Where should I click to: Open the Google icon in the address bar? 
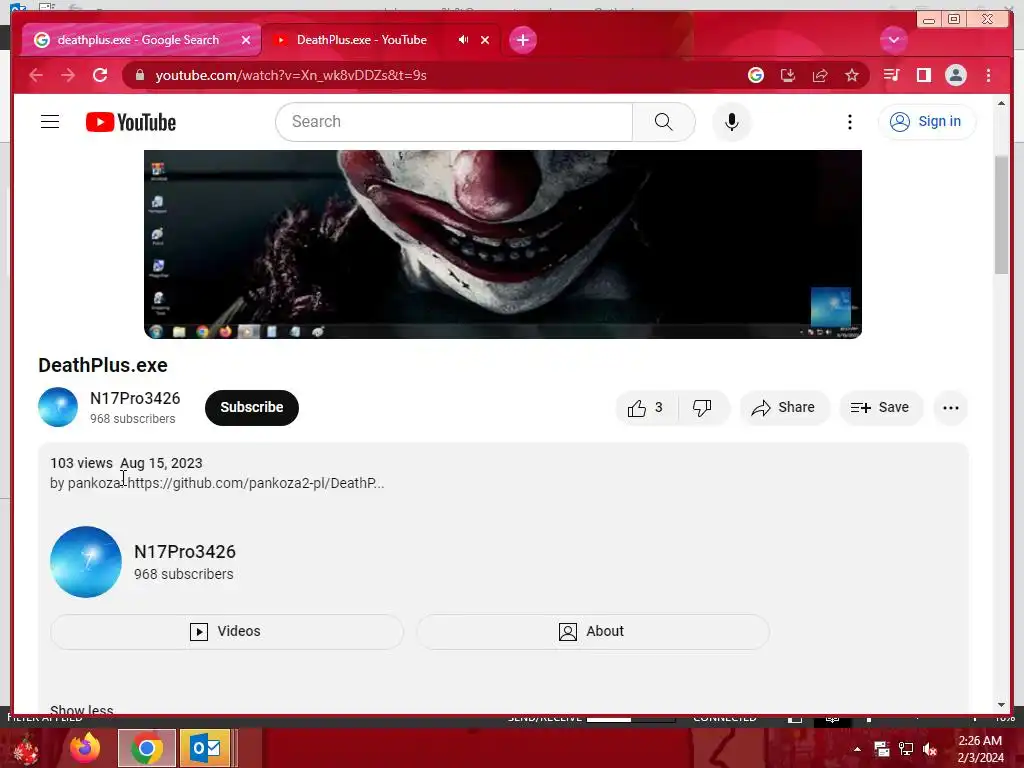point(756,75)
